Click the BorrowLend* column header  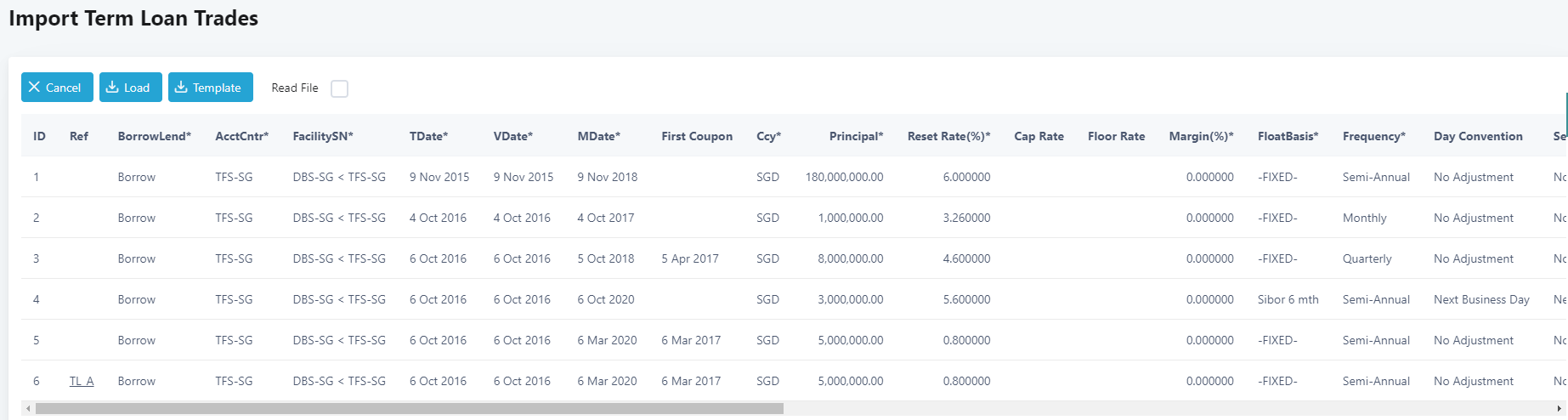pyautogui.click(x=154, y=136)
